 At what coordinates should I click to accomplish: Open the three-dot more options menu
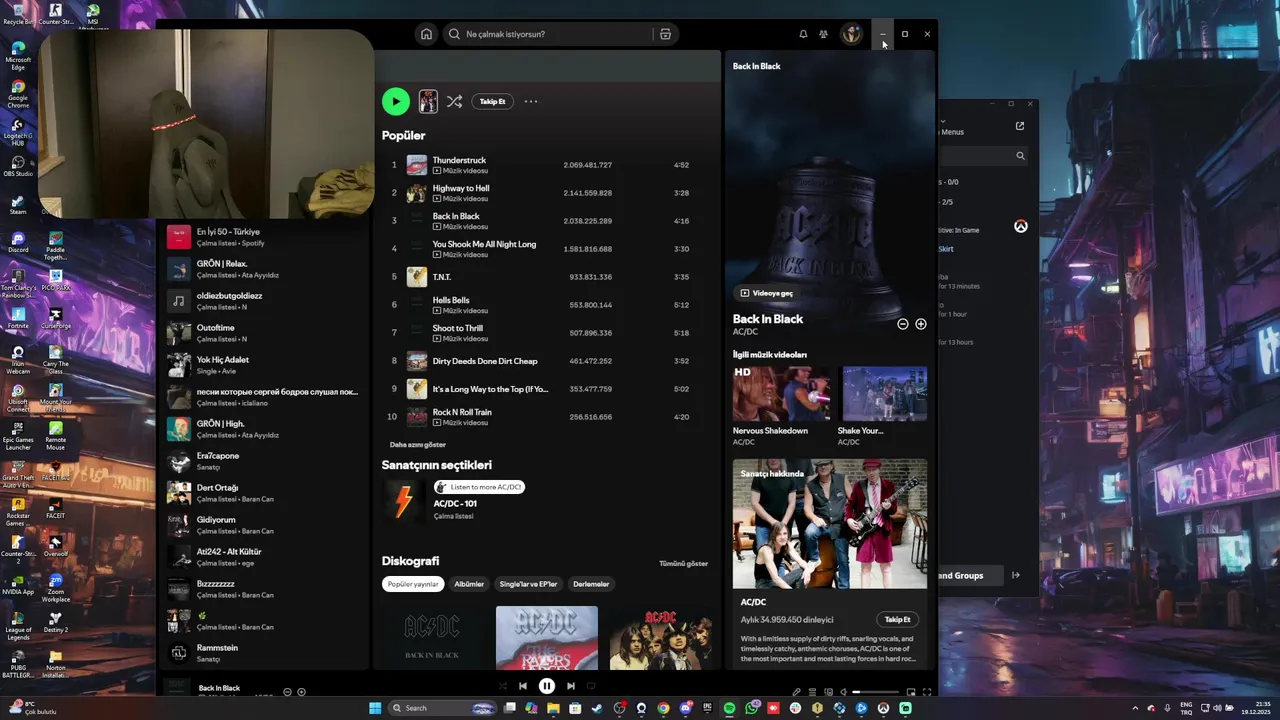531,101
